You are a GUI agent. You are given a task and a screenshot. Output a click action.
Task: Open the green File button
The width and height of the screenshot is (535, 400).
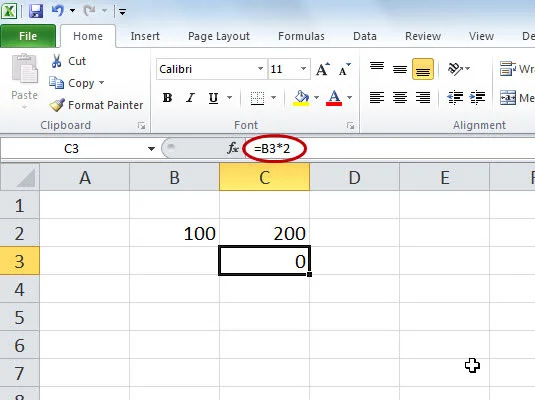point(28,36)
